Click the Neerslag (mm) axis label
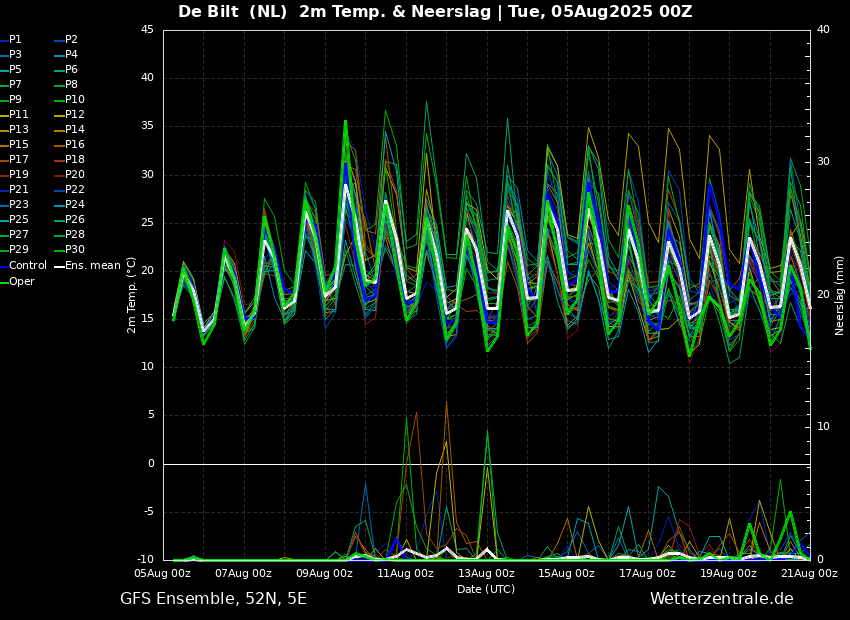The height and width of the screenshot is (620, 850). click(x=840, y=295)
